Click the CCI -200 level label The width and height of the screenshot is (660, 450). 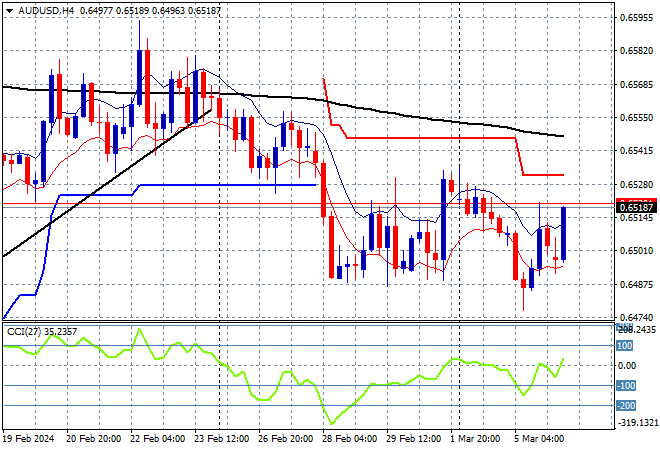click(624, 405)
